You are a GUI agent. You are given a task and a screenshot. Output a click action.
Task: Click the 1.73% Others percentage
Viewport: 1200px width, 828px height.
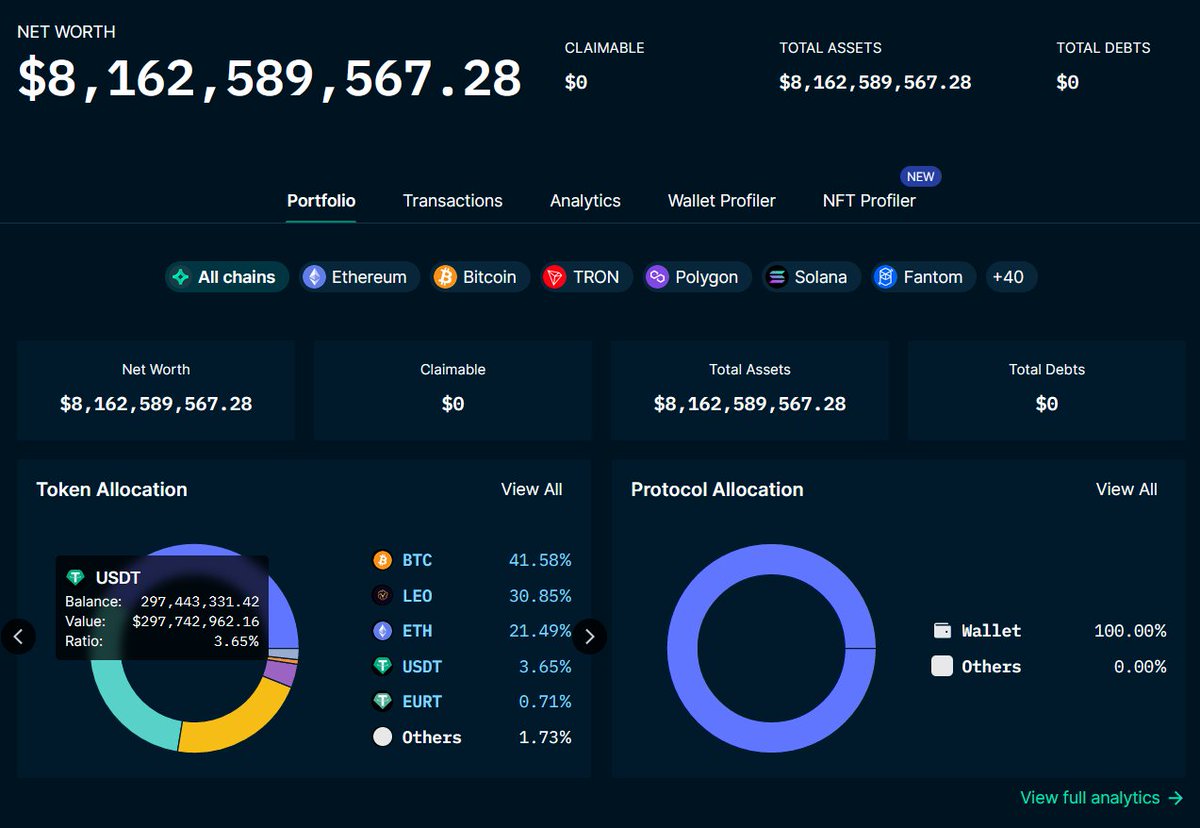(545, 737)
